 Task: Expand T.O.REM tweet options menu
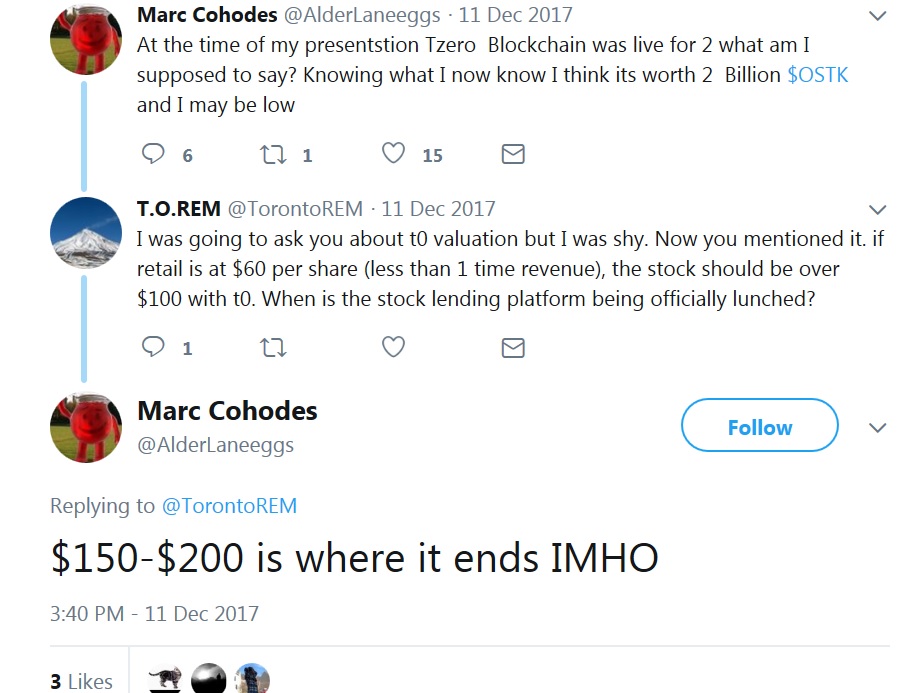pyautogui.click(x=877, y=209)
